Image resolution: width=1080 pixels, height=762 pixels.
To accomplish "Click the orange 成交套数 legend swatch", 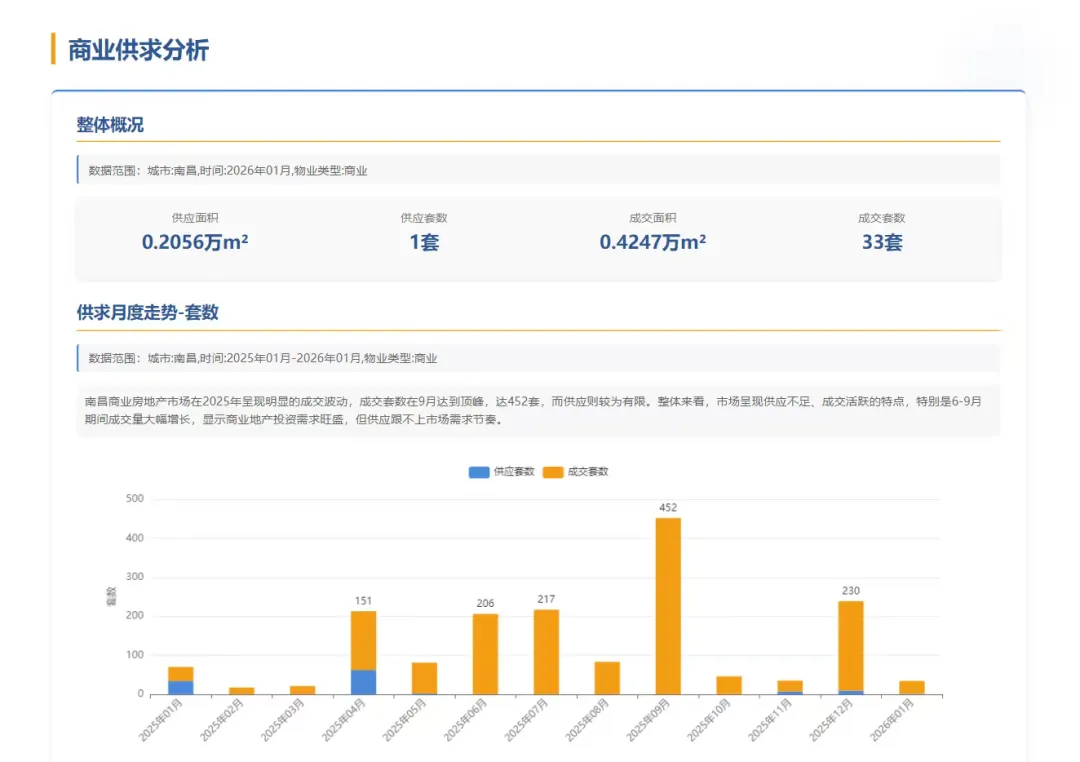I will [x=553, y=472].
